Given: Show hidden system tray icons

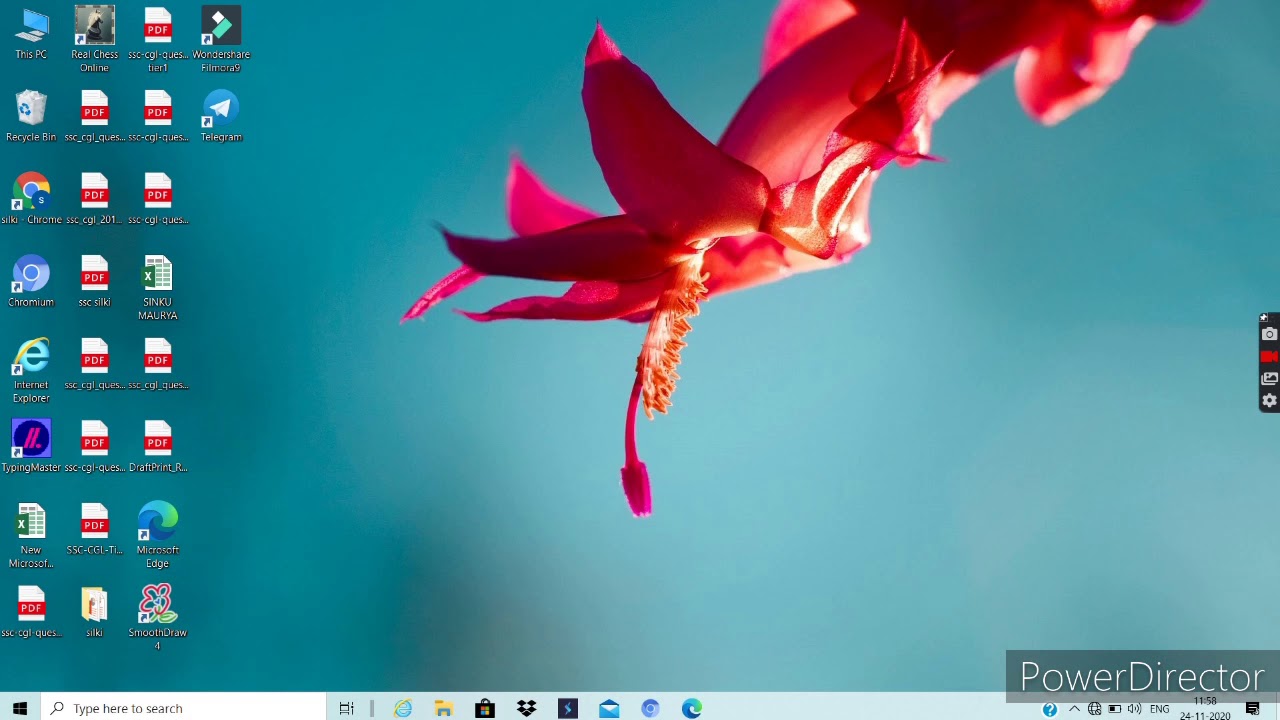Looking at the screenshot, I should 1074,709.
